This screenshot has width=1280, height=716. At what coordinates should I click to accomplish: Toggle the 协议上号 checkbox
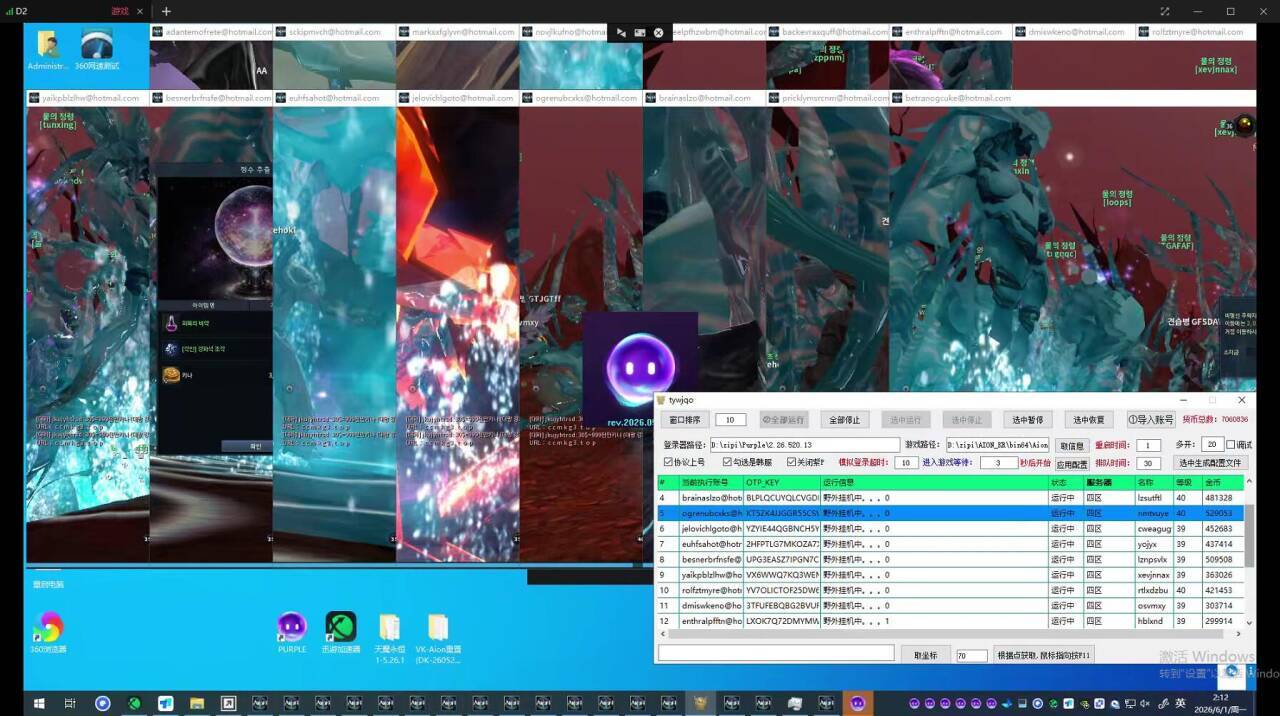[x=685, y=462]
